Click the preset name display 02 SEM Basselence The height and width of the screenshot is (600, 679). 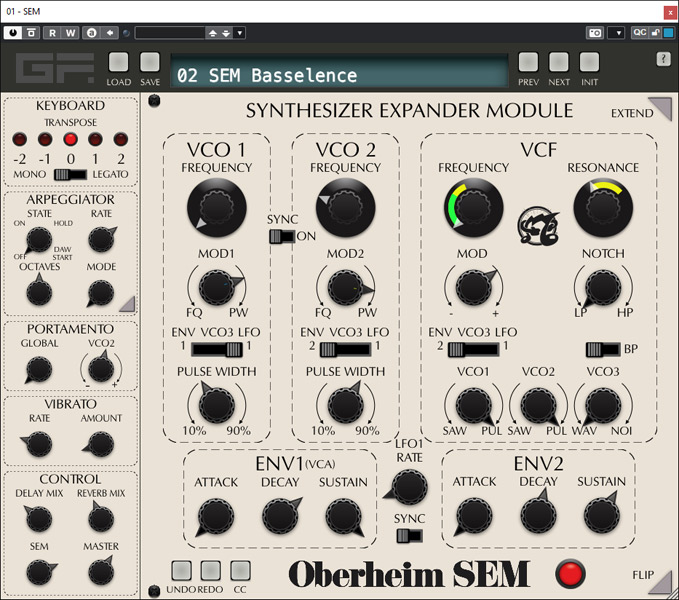click(338, 75)
